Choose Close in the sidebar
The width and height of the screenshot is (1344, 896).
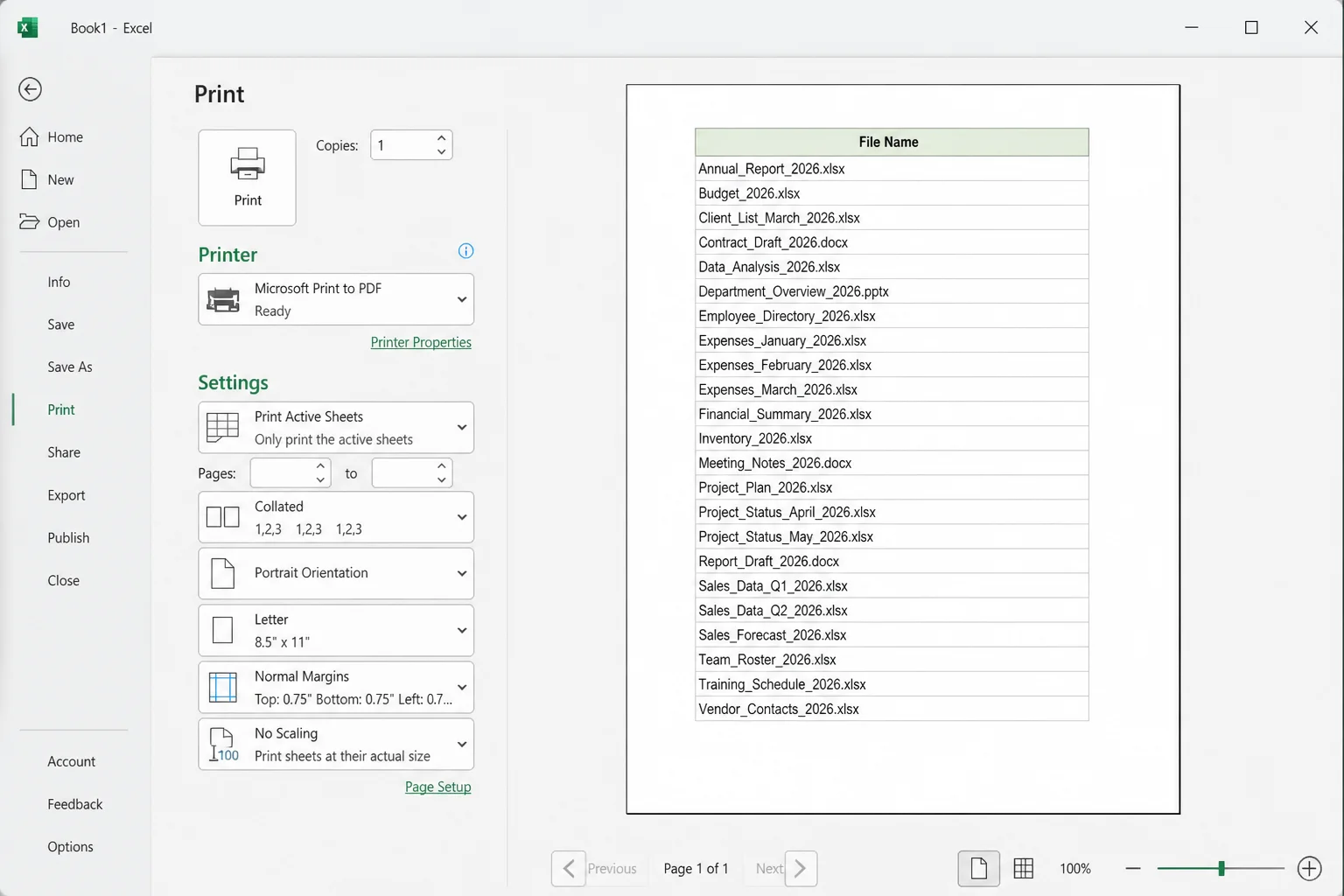coord(64,580)
